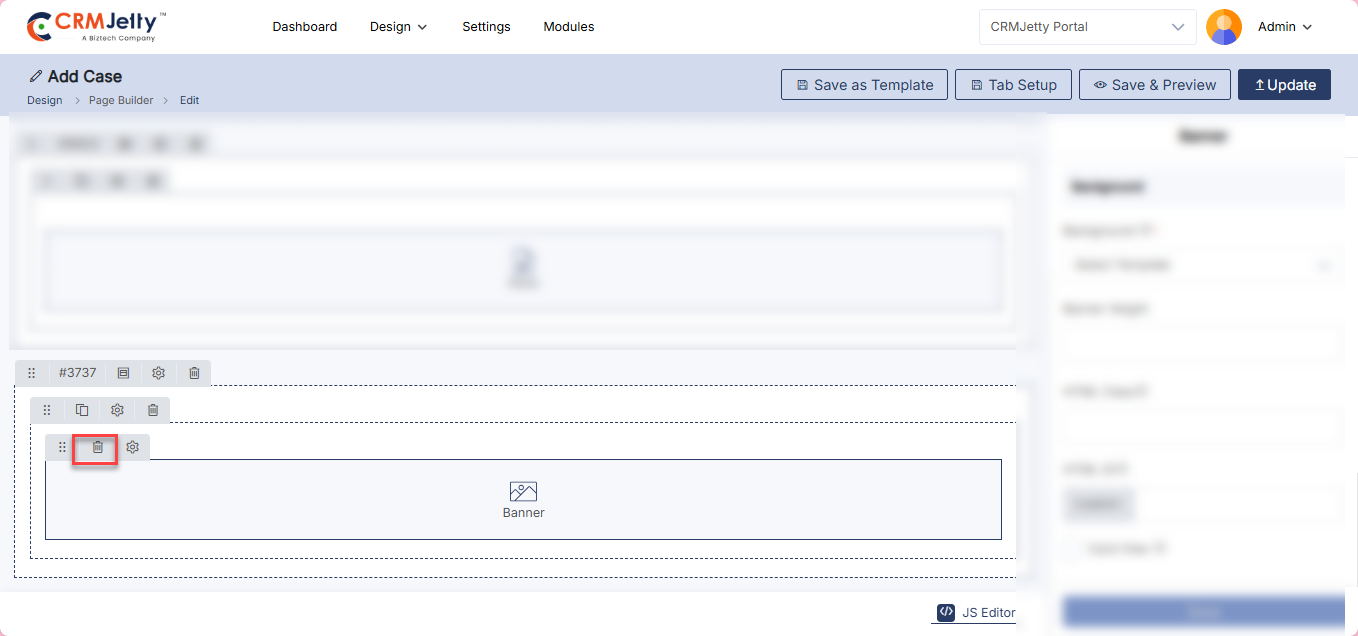This screenshot has height=636, width=1358.
Task: Open settings for section #3737
Action: pyautogui.click(x=158, y=373)
